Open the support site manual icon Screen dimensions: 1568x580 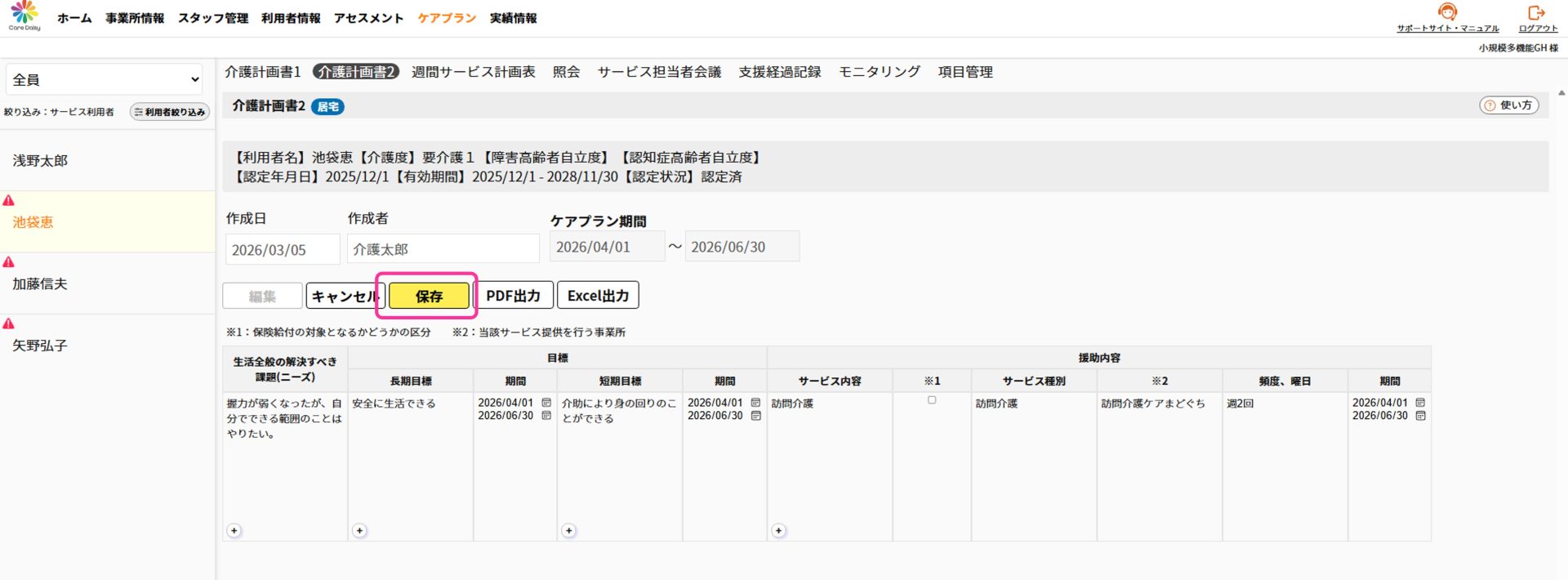[1447, 13]
